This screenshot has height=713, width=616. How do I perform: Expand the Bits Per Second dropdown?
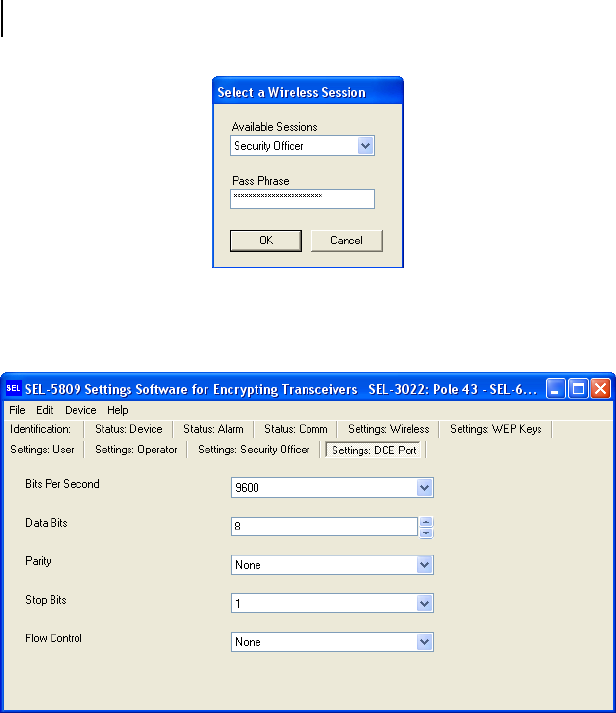(x=425, y=488)
